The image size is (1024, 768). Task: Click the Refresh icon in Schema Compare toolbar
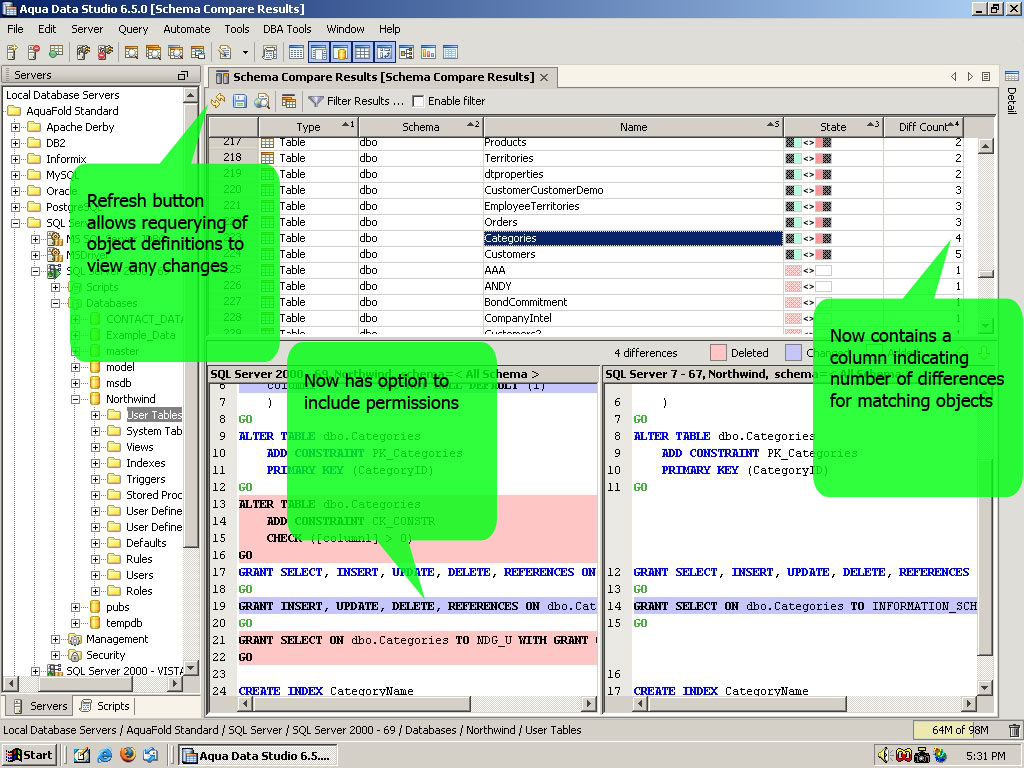tap(218, 101)
